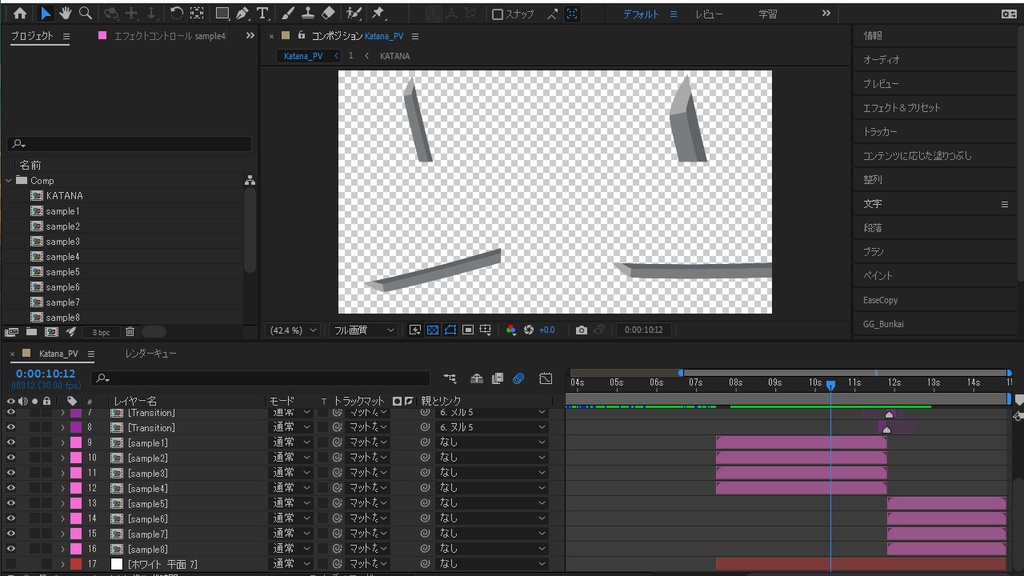Click the snapshot camera icon
The height and width of the screenshot is (576, 1024).
[x=581, y=330]
